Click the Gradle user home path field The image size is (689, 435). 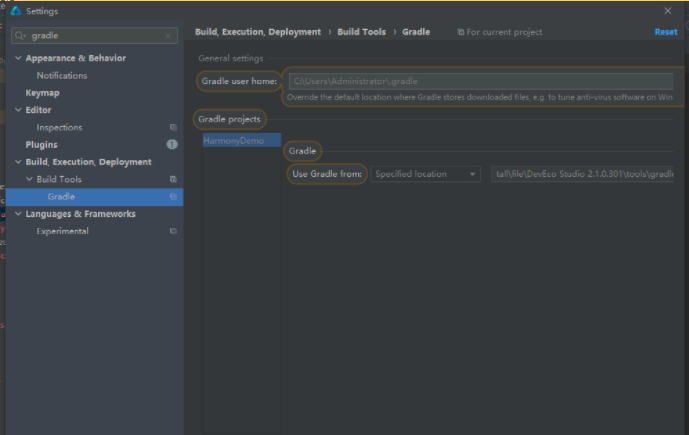(481, 81)
